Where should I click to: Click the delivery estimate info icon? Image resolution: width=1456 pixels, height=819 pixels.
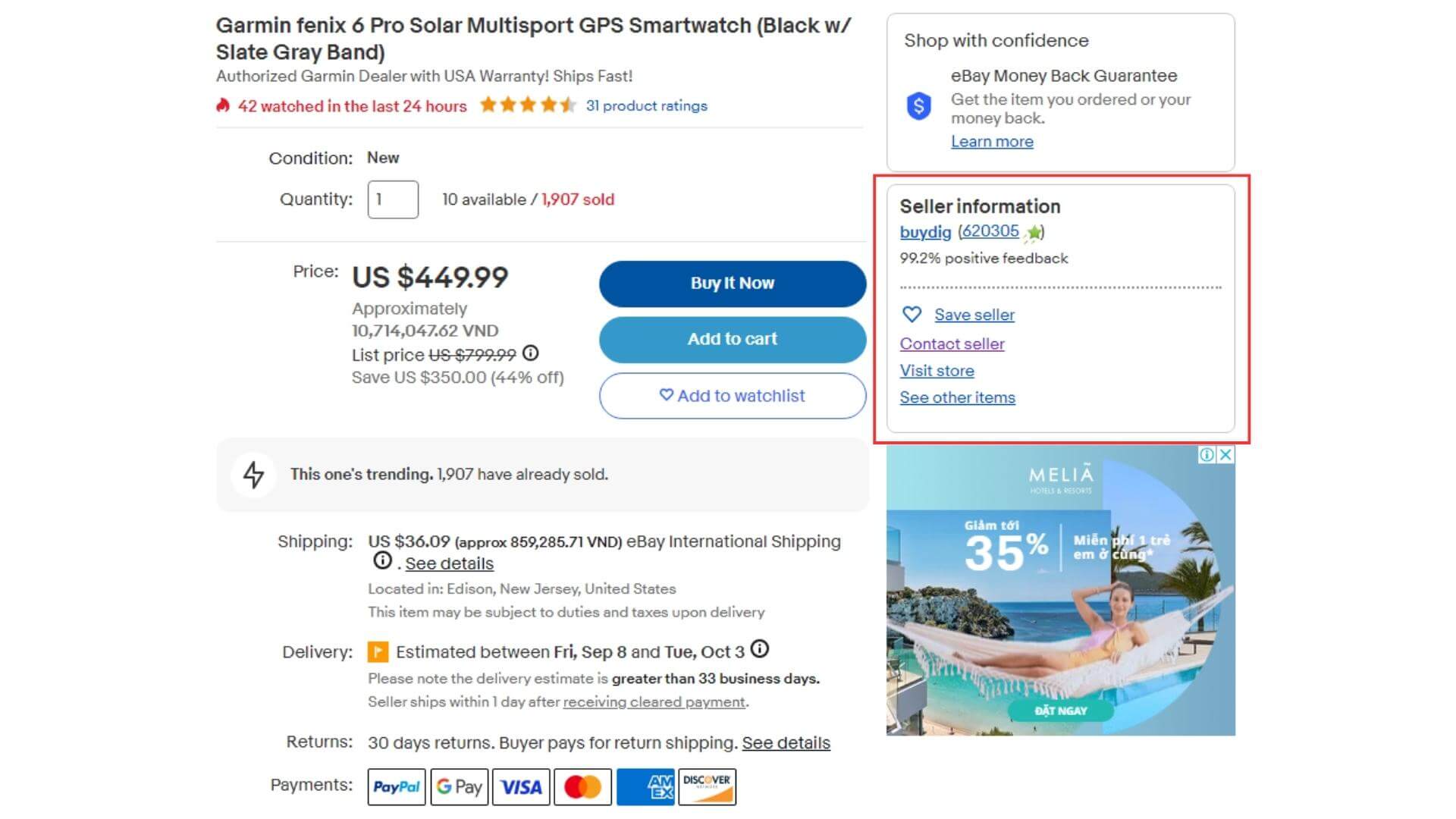[759, 650]
